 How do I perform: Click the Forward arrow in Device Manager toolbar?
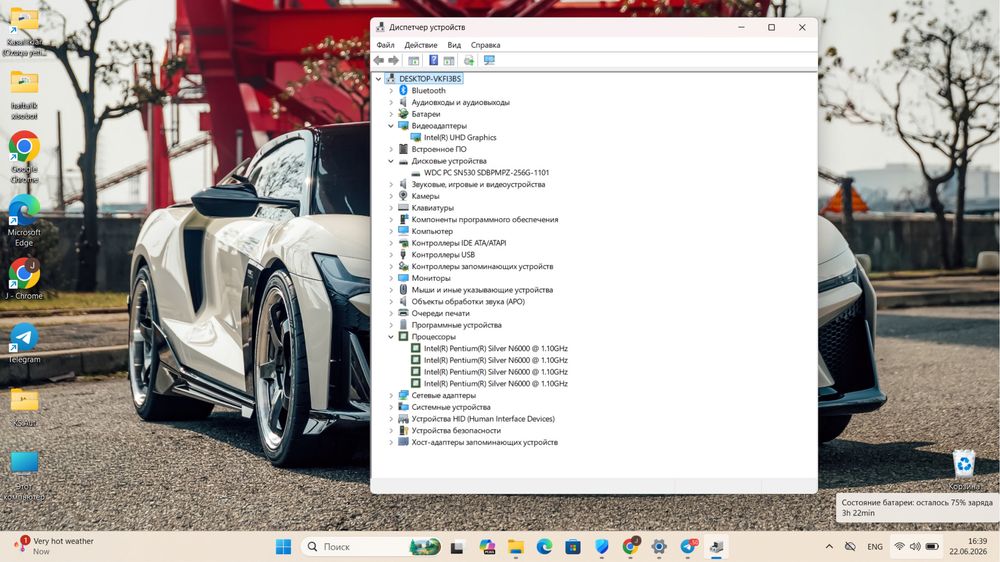[x=393, y=60]
